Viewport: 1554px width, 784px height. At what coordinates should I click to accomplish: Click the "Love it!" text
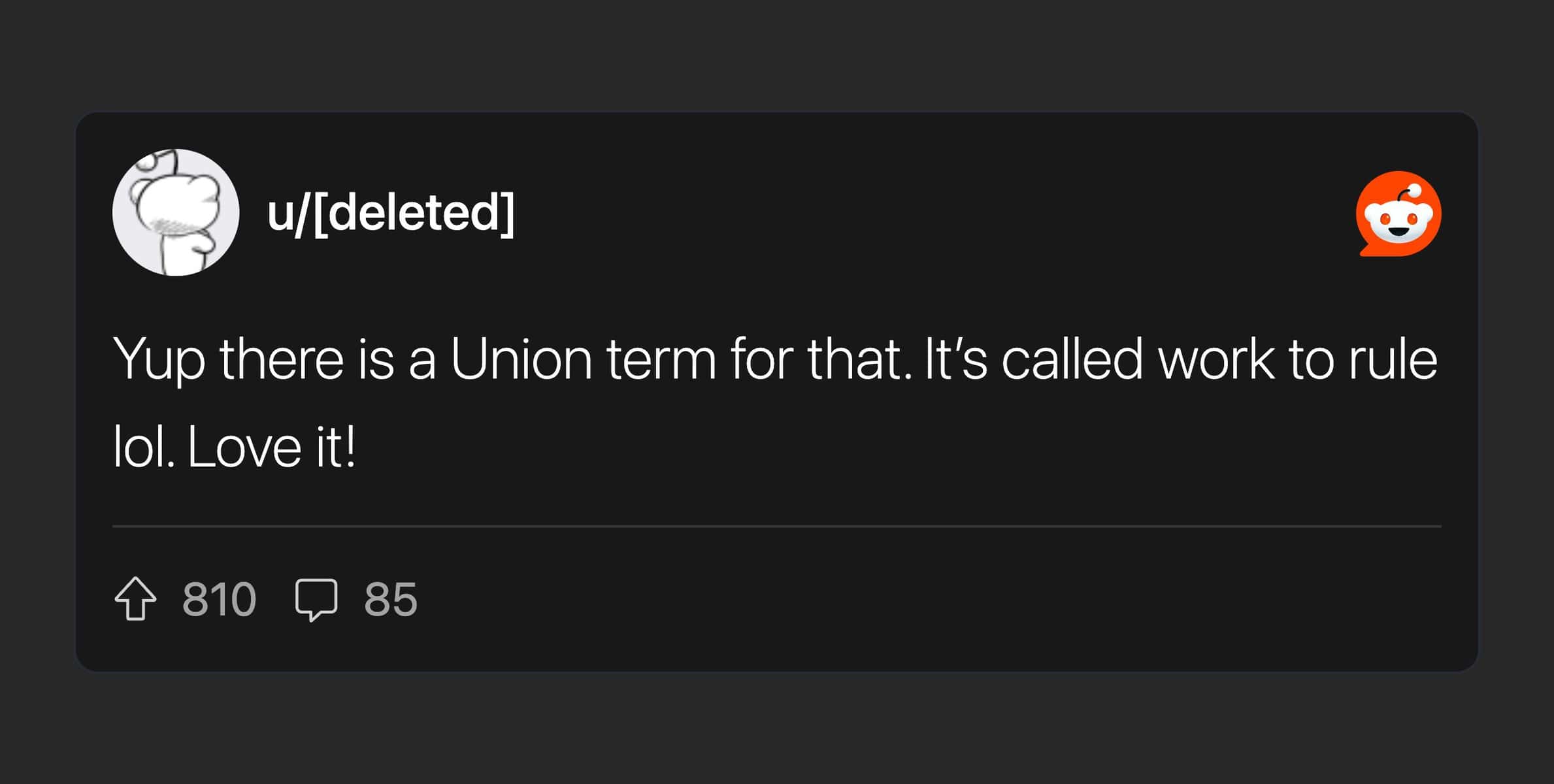(x=272, y=448)
